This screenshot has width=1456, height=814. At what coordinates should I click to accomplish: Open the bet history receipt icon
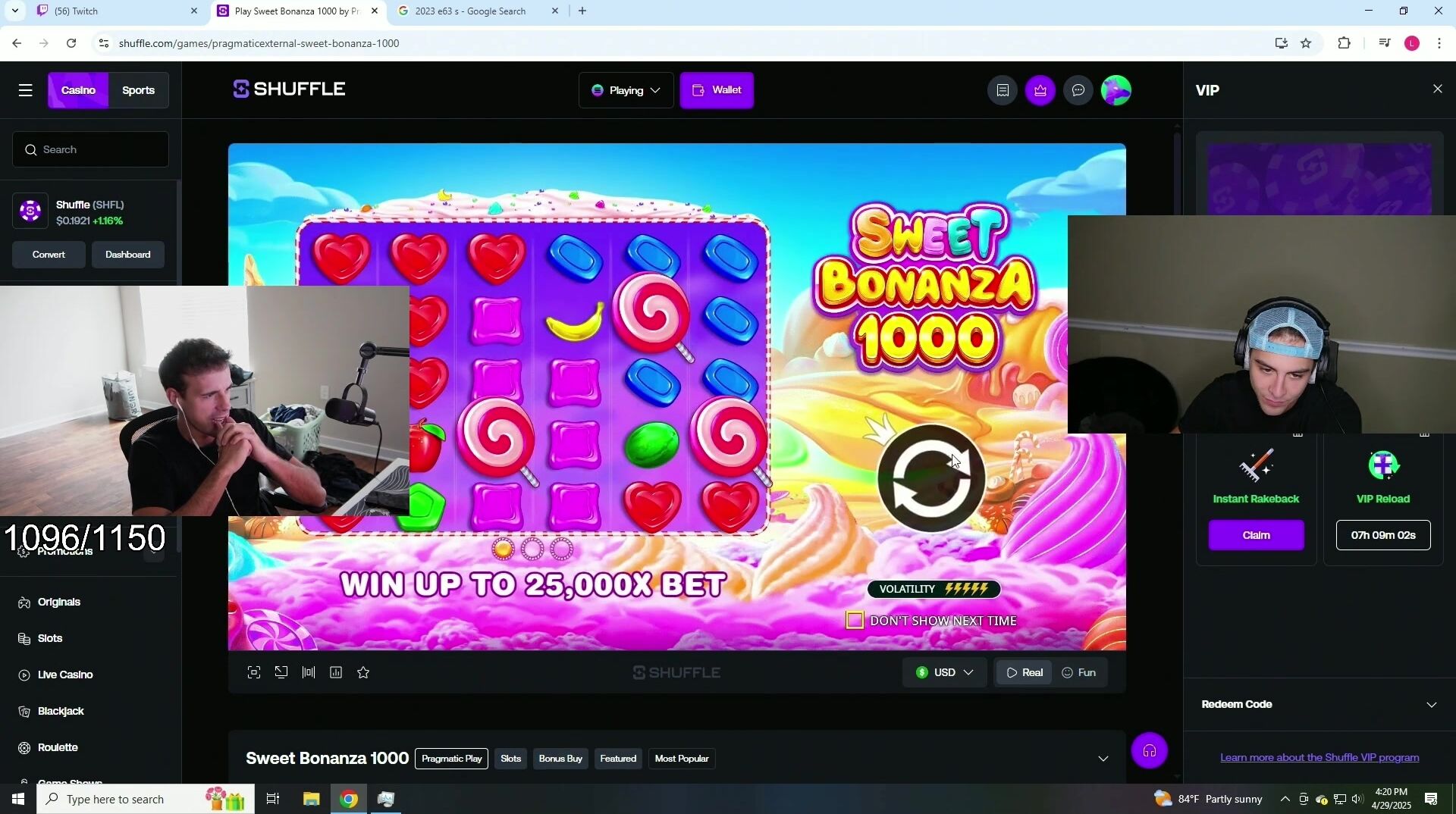(1003, 90)
